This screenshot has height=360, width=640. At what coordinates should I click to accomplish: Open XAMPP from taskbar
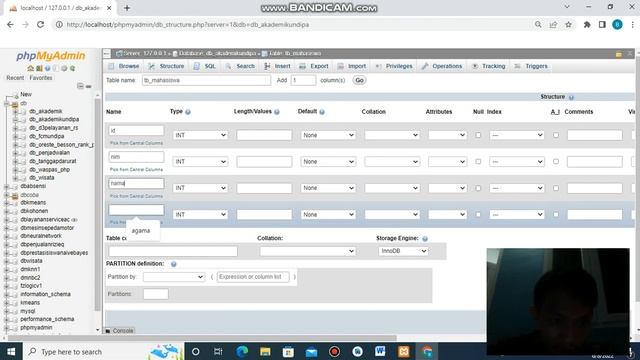click(403, 351)
